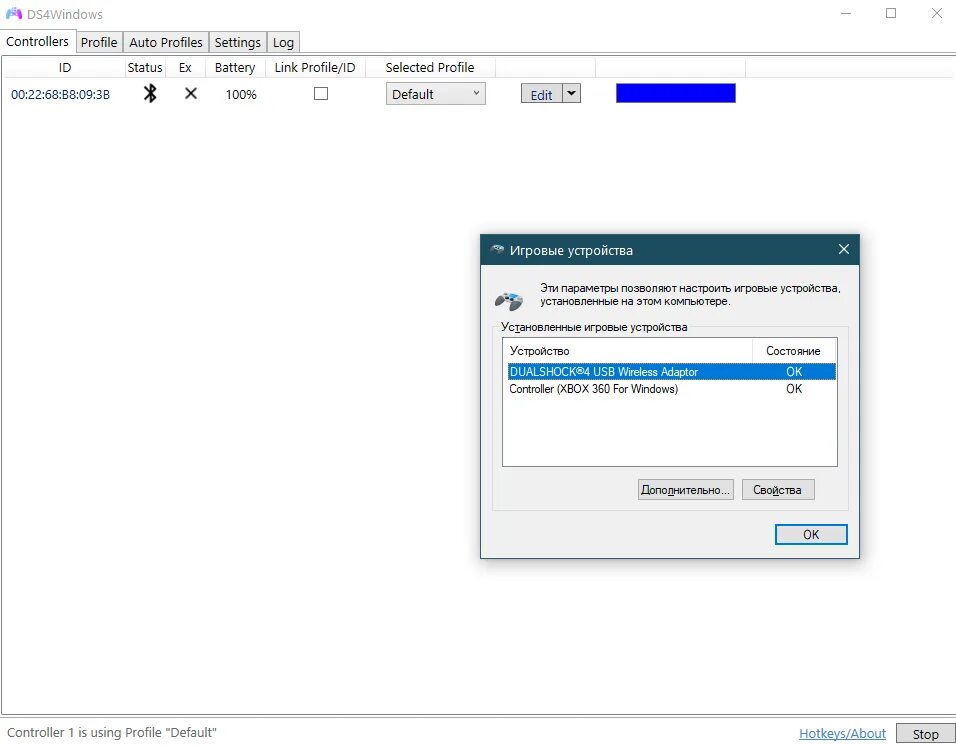Click the Status column header
This screenshot has height=746, width=956.
point(144,68)
